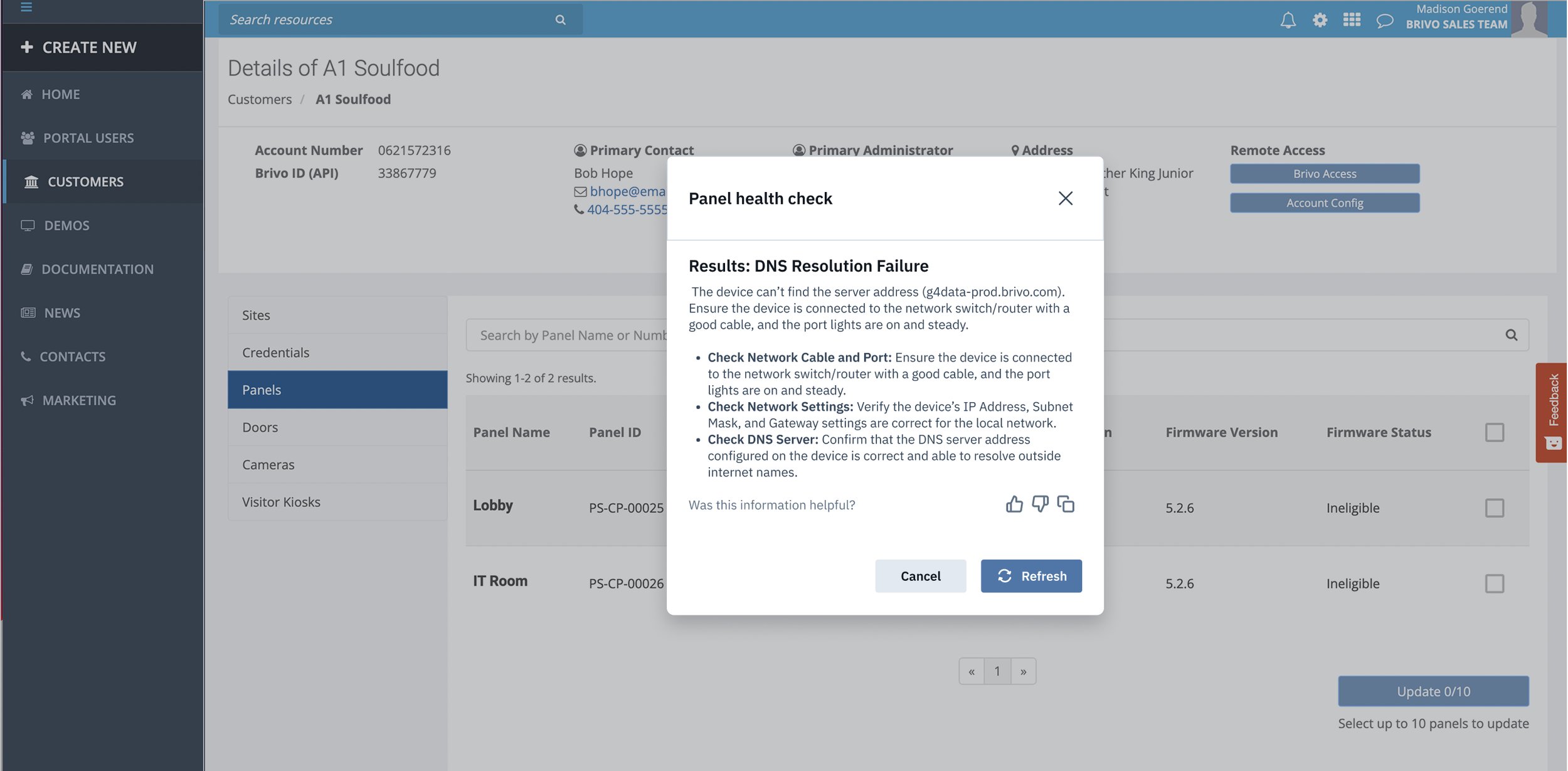Select the IT Room panel checkbox
Image resolution: width=1568 pixels, height=771 pixels.
click(x=1494, y=583)
